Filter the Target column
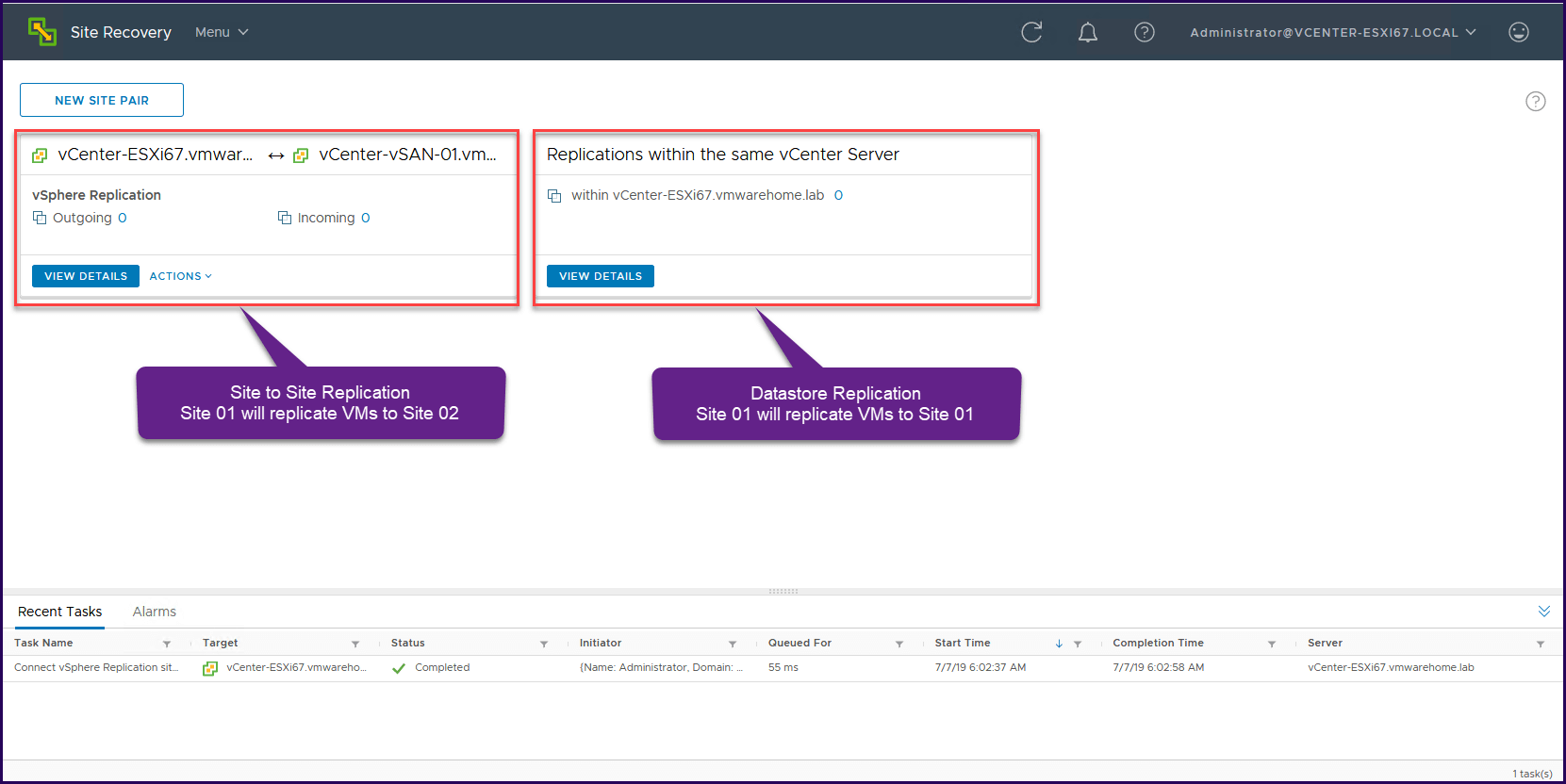Viewport: 1566px width, 784px height. (x=355, y=644)
